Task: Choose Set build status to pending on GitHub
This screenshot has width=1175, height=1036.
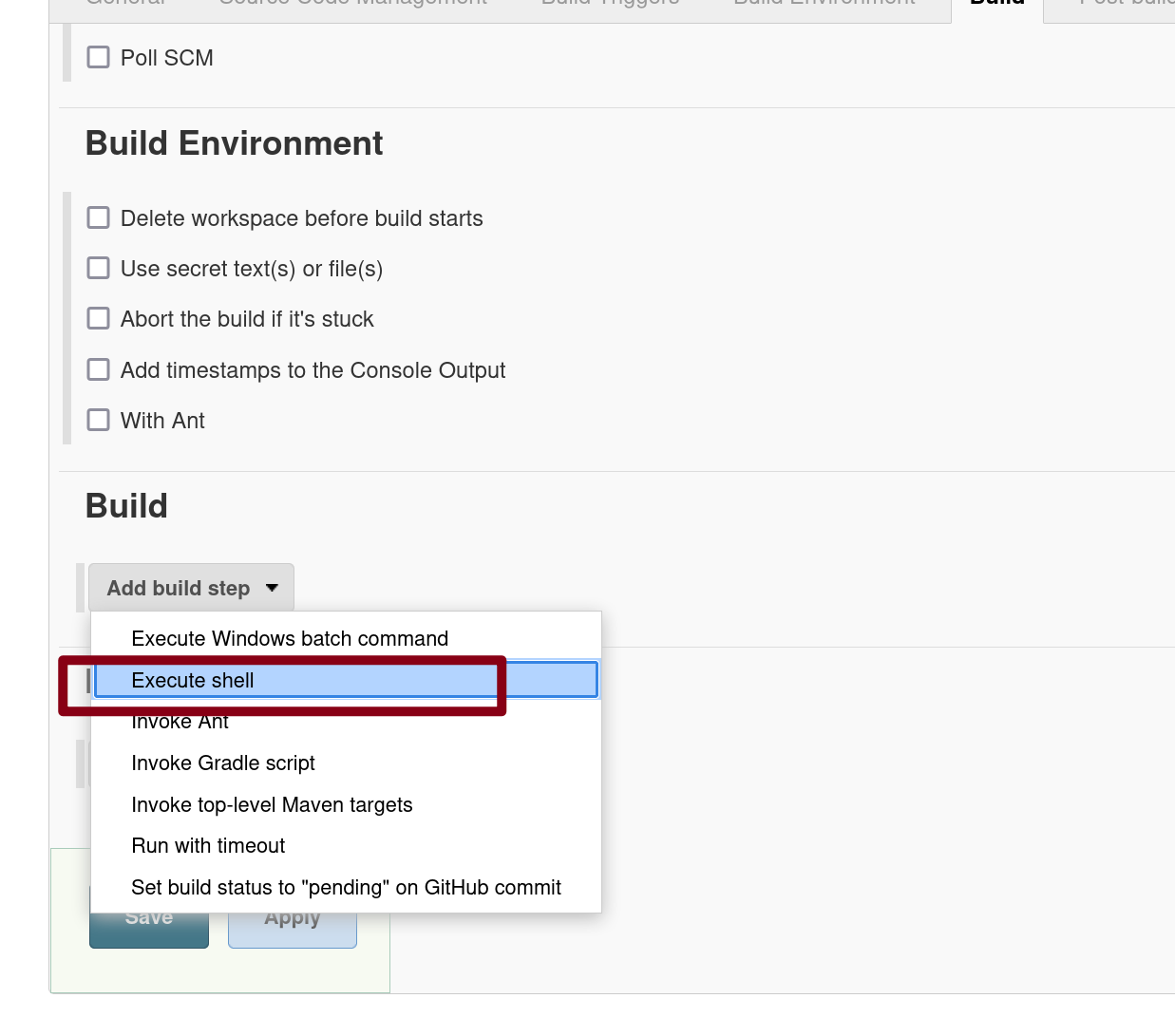Action: (x=346, y=888)
